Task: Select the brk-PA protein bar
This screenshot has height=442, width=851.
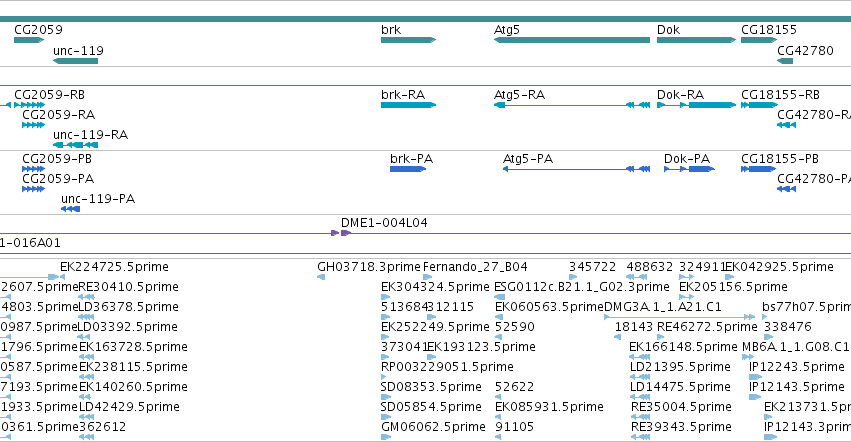Action: pyautogui.click(x=408, y=169)
